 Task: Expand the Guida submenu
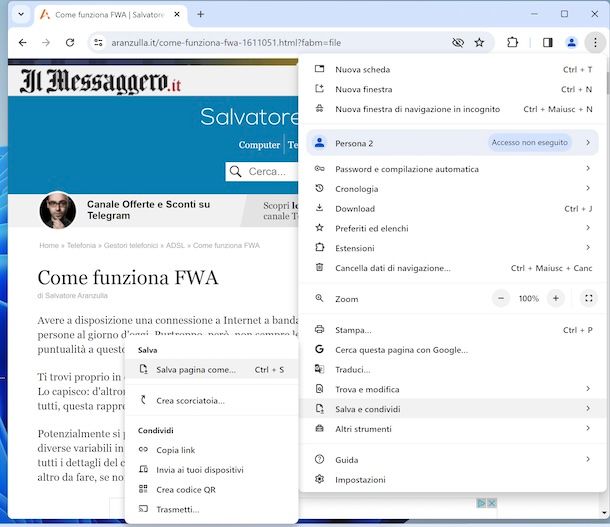[x=453, y=460]
